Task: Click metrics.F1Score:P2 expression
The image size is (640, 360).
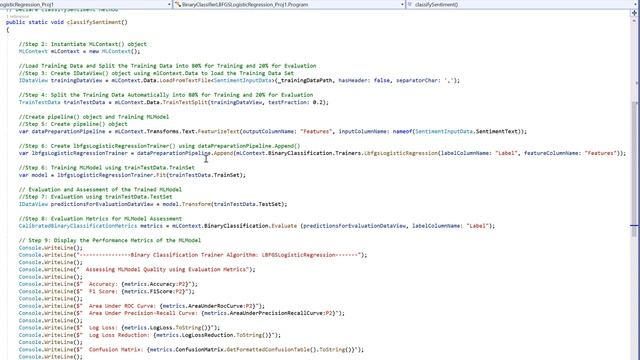Action: (x=153, y=291)
